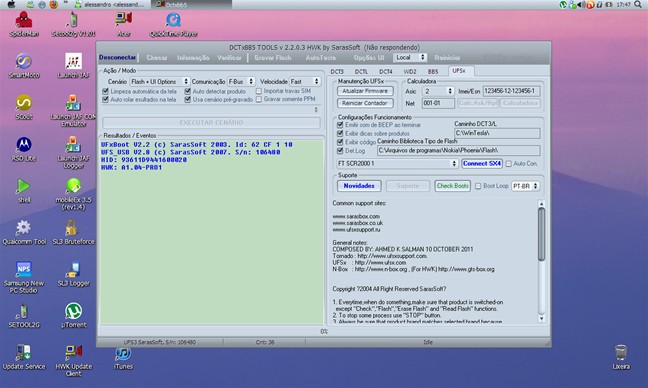Screen dimensions: 648x388
Task: Switch to the DCT4 tab
Action: coord(386,71)
